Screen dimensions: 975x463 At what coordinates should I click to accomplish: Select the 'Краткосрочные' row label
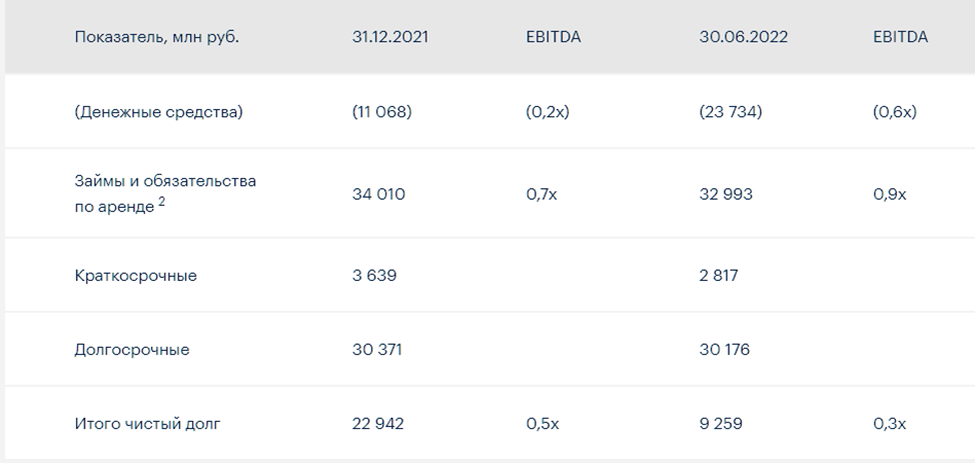[x=136, y=275]
